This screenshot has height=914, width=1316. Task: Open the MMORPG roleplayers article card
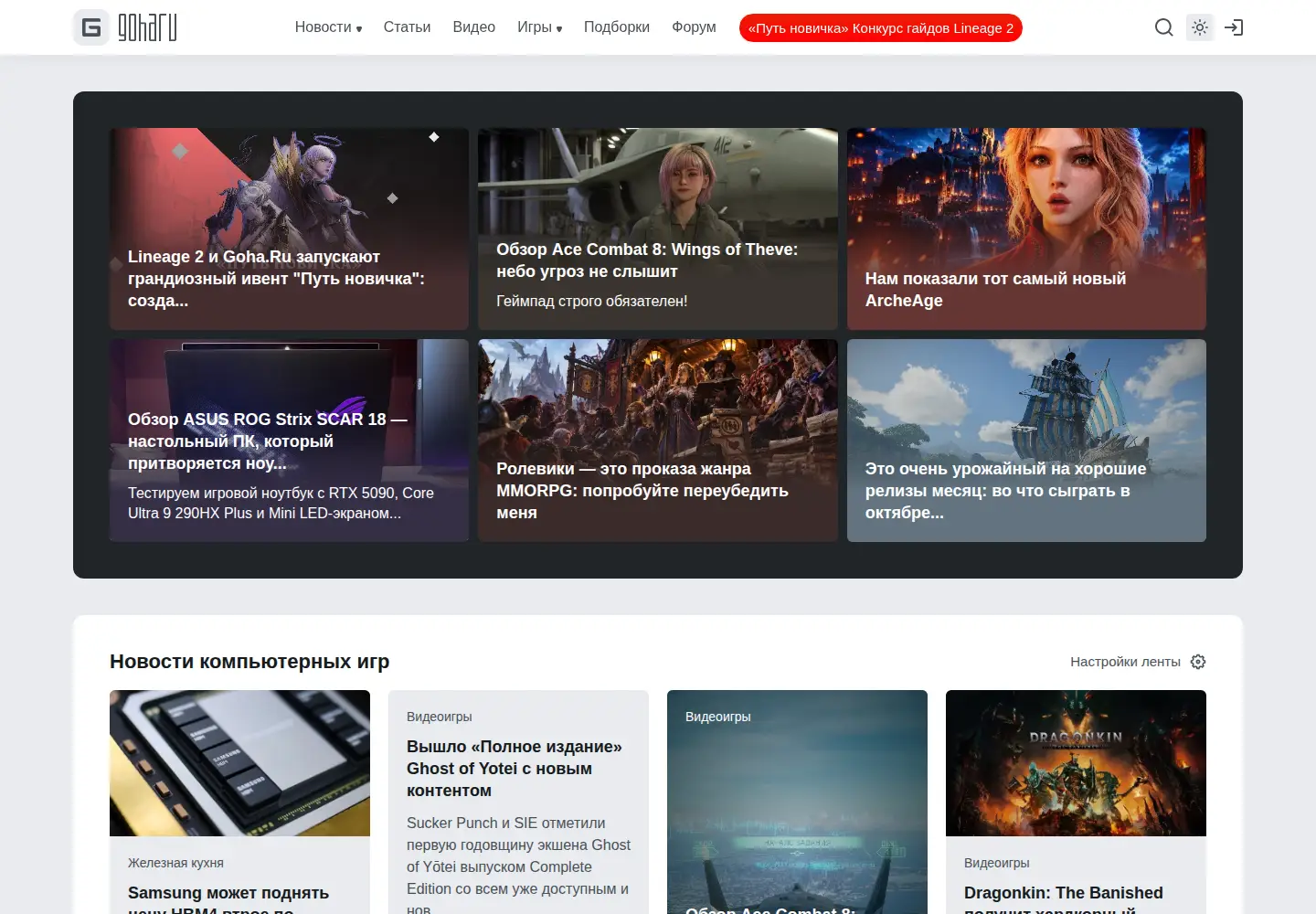click(658, 441)
